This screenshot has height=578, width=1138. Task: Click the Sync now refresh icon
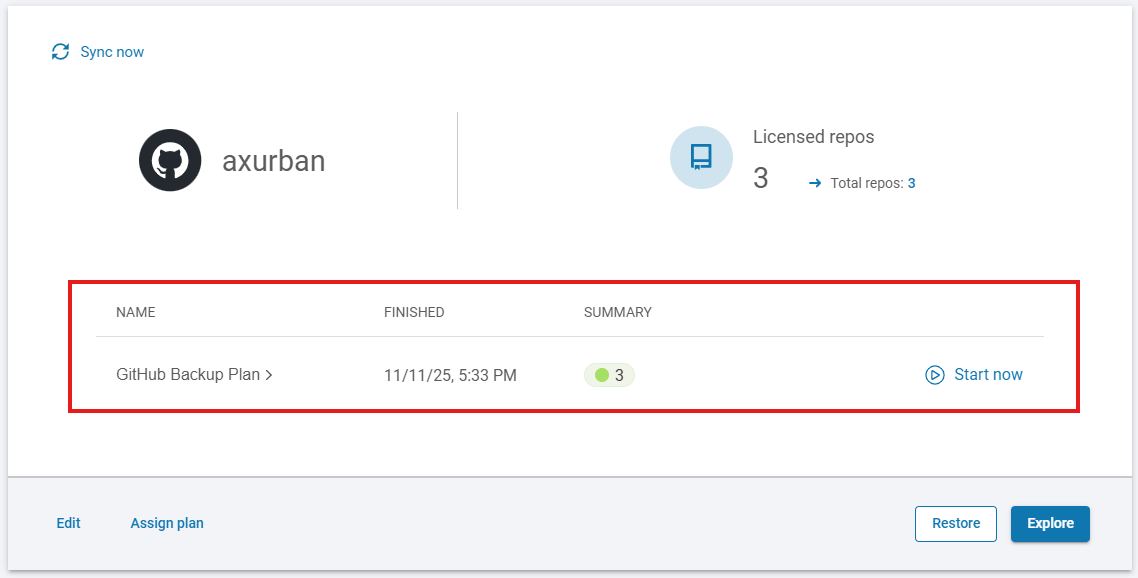61,52
